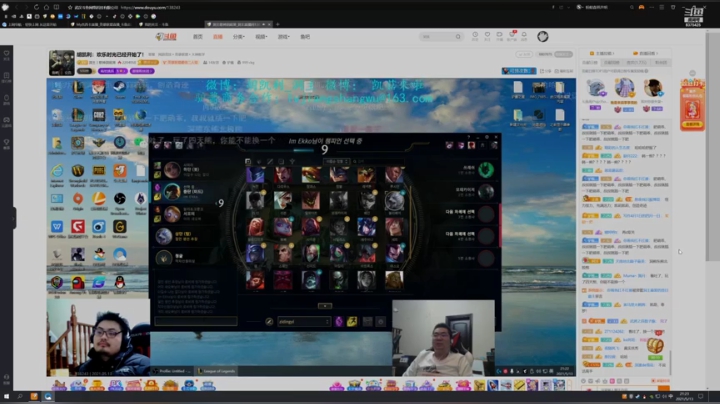Screen dimensions: 720x404
Task: Open Windows taskbar search
Action: pyautogui.click(x=20, y=396)
